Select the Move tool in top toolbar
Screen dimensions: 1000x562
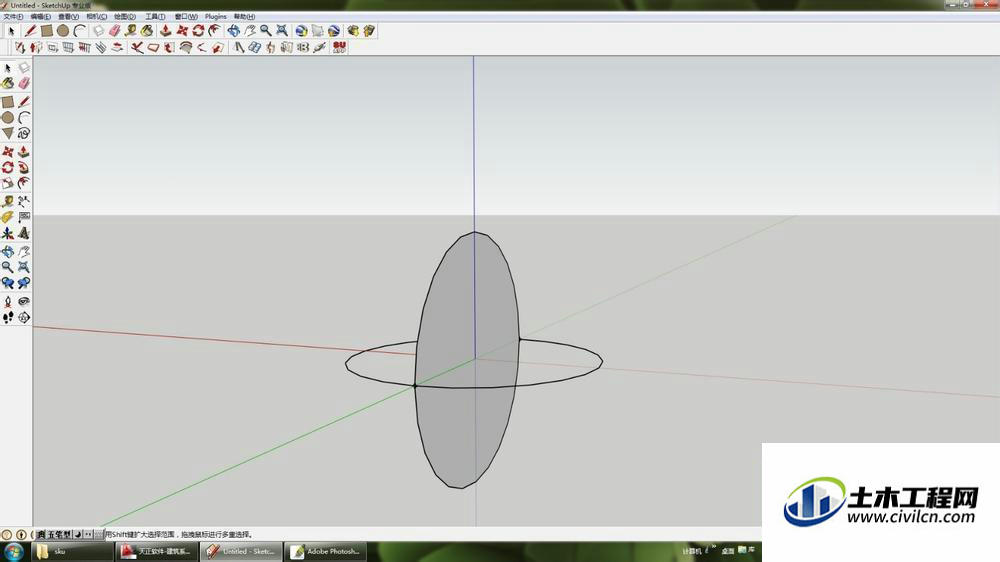click(182, 31)
